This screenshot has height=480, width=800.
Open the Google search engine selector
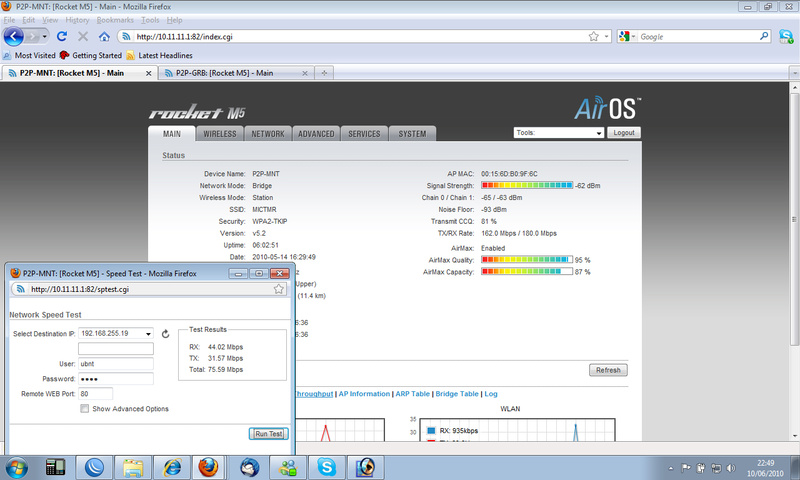[627, 37]
